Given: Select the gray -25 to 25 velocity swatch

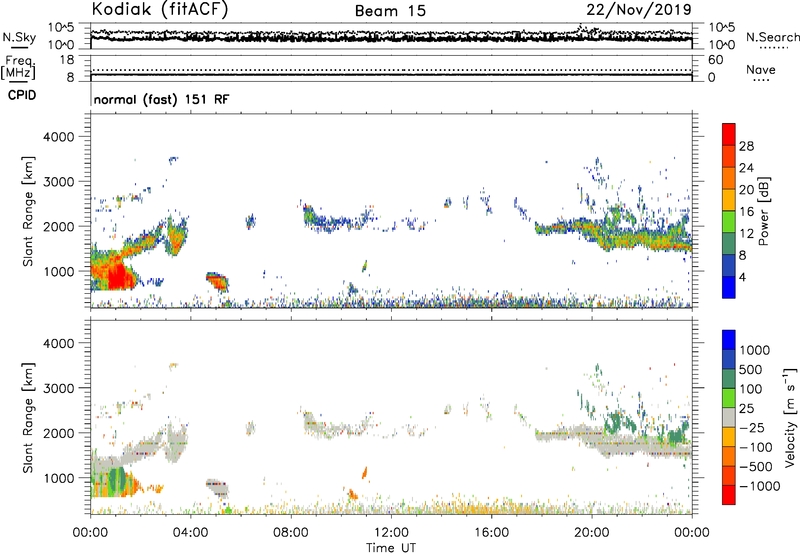Looking at the screenshot, I should (x=729, y=417).
